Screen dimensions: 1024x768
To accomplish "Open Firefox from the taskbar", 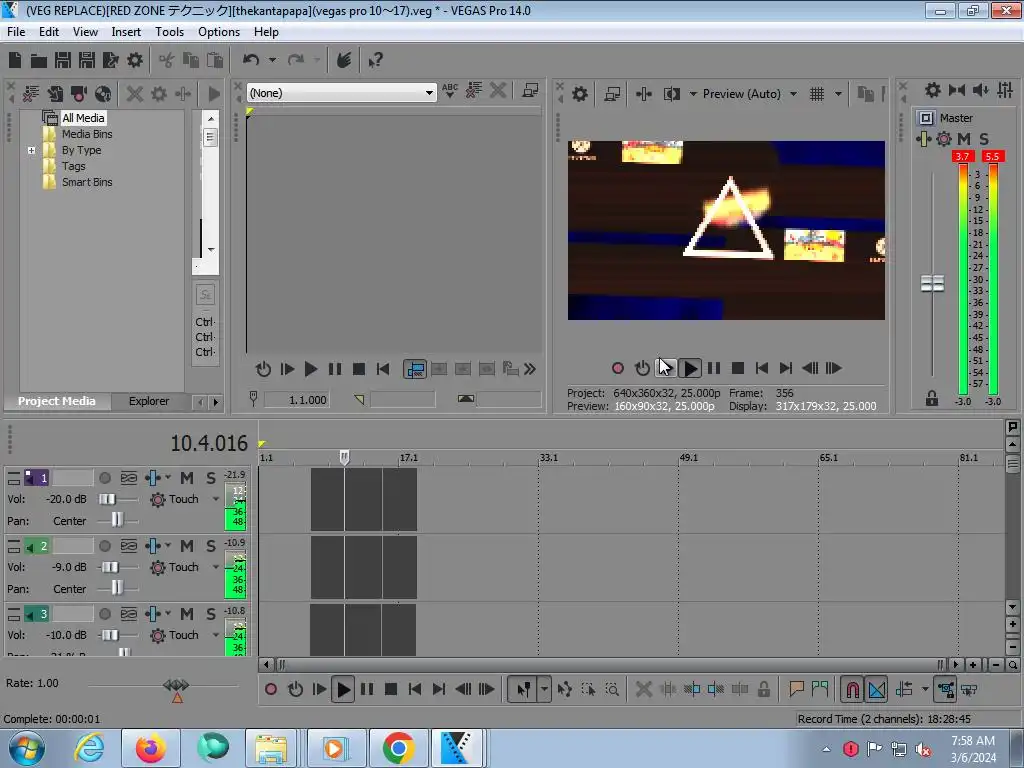I will click(x=151, y=748).
